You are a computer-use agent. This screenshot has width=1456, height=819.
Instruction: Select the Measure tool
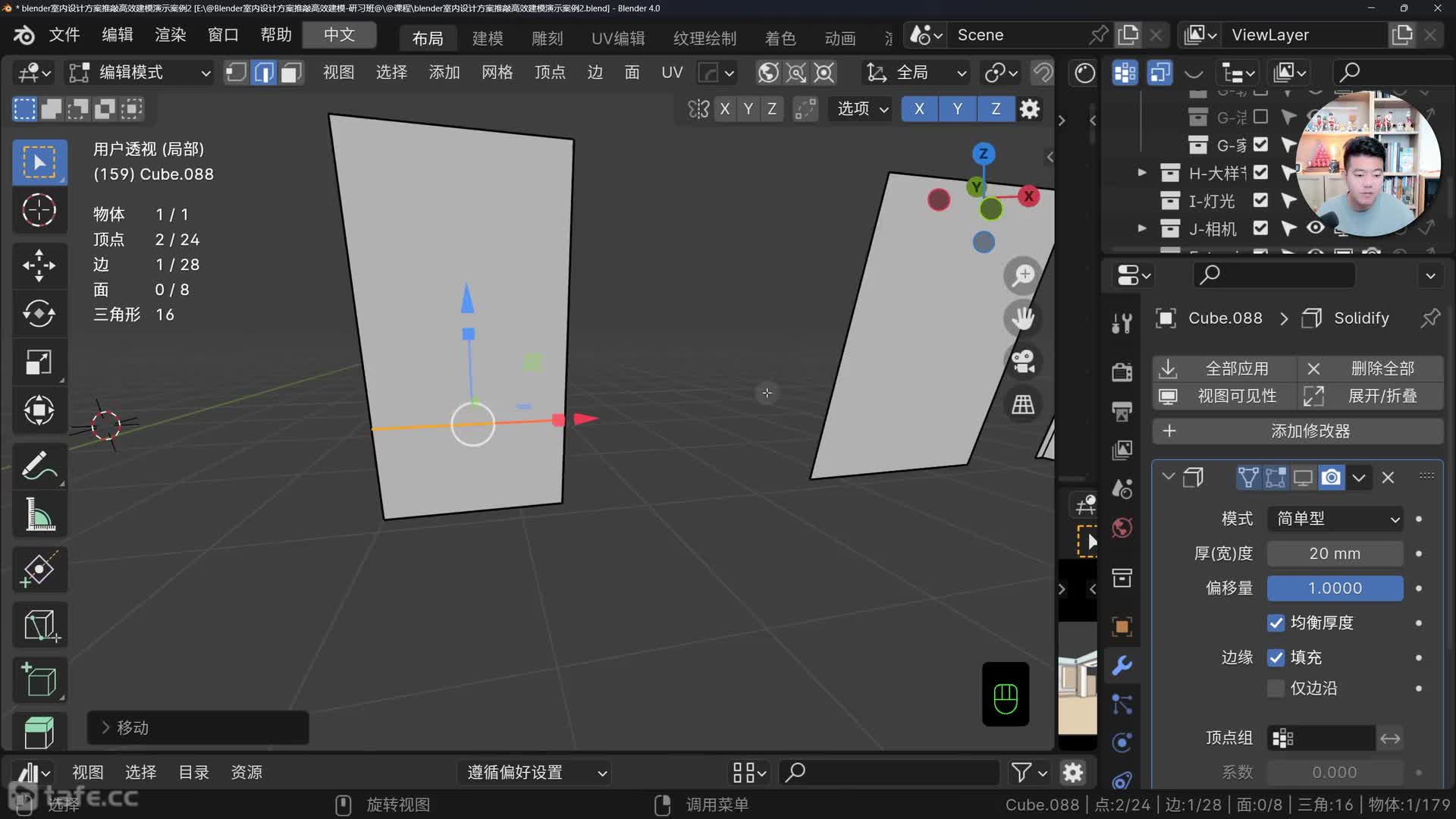point(39,515)
